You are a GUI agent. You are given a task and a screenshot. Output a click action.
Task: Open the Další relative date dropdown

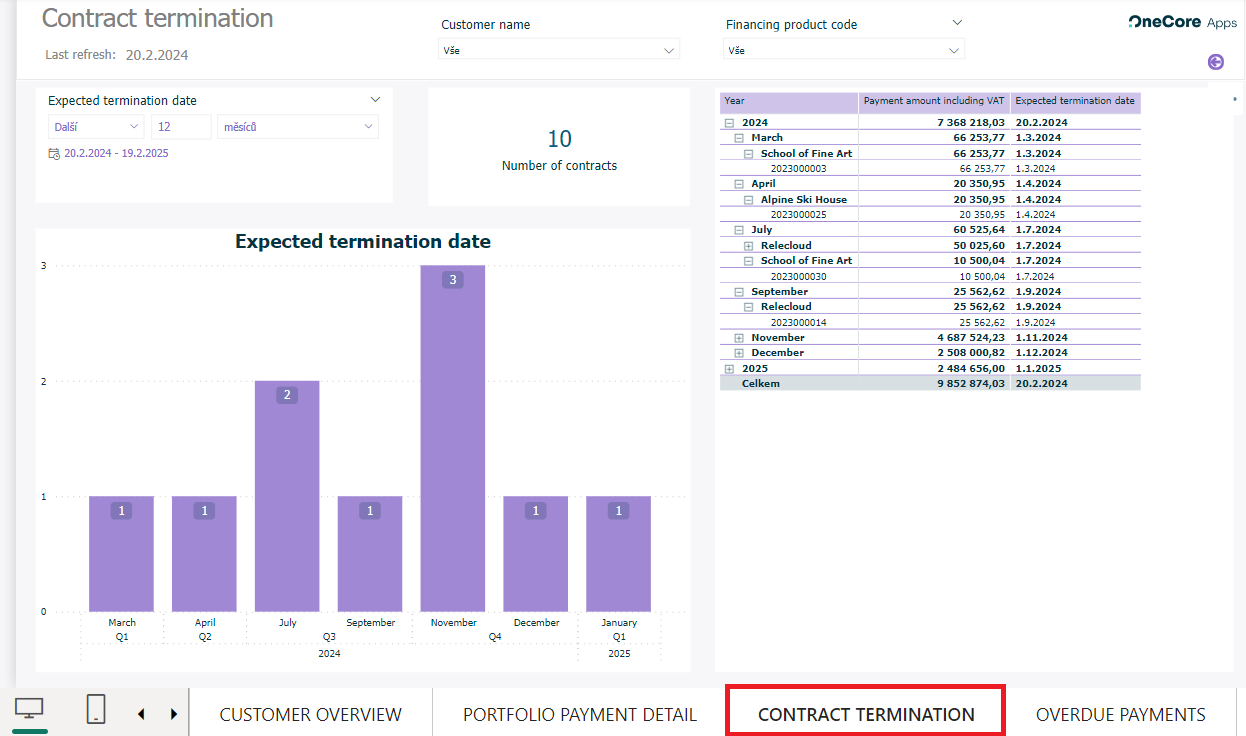96,127
